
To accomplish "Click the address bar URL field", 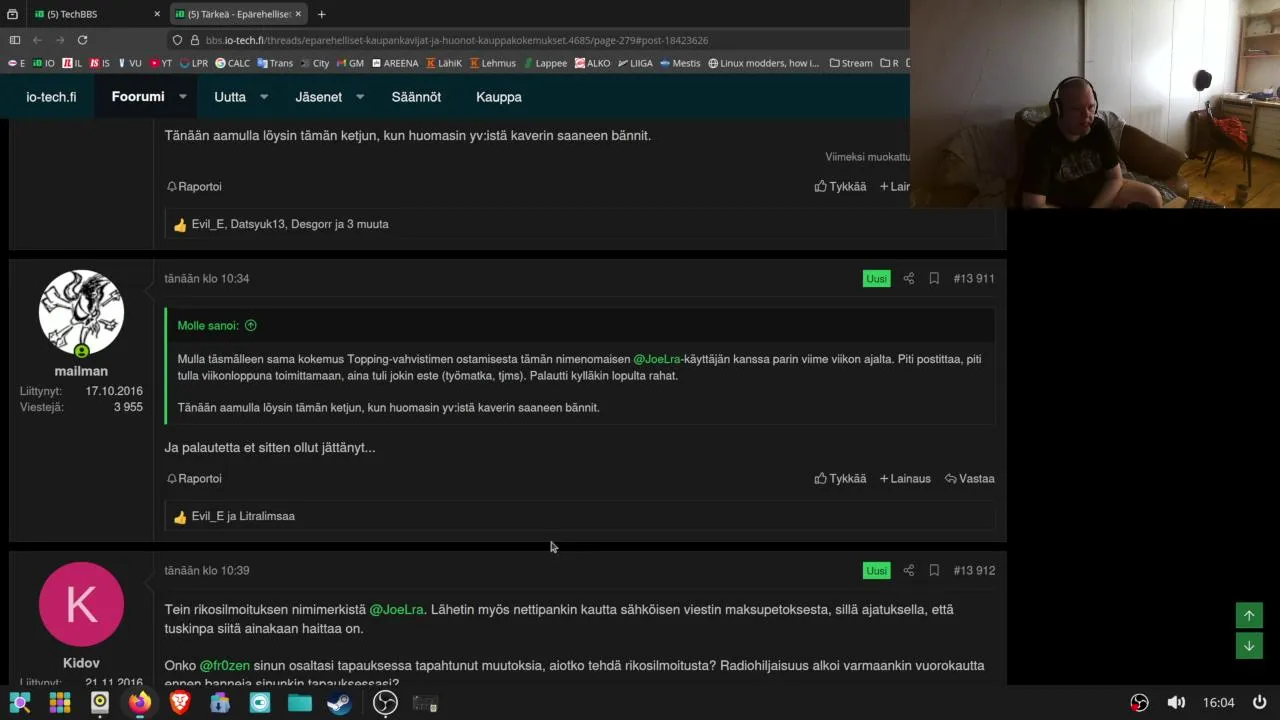I will [x=540, y=40].
